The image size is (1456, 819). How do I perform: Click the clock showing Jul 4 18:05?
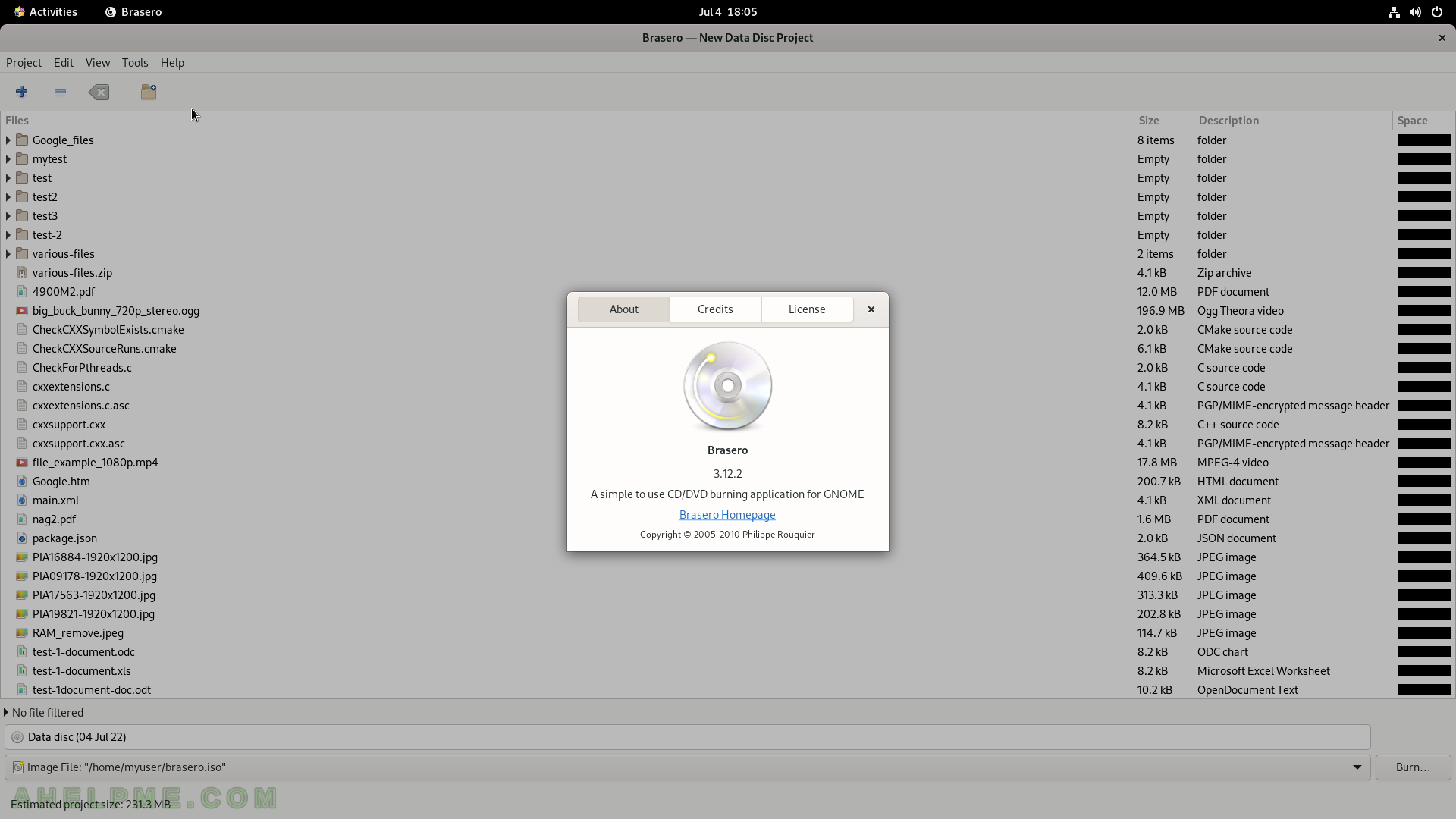(728, 12)
